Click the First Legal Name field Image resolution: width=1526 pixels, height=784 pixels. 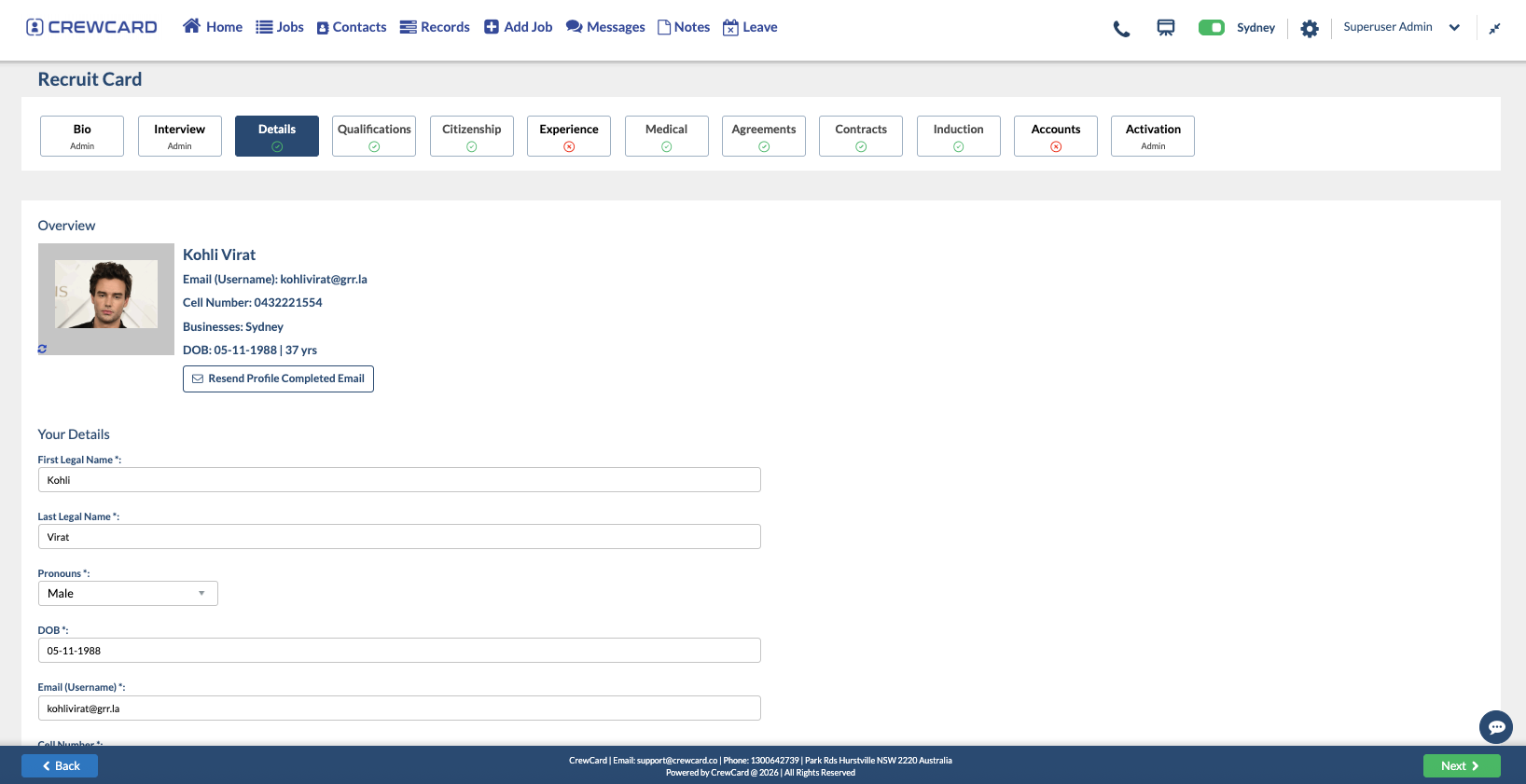point(399,480)
